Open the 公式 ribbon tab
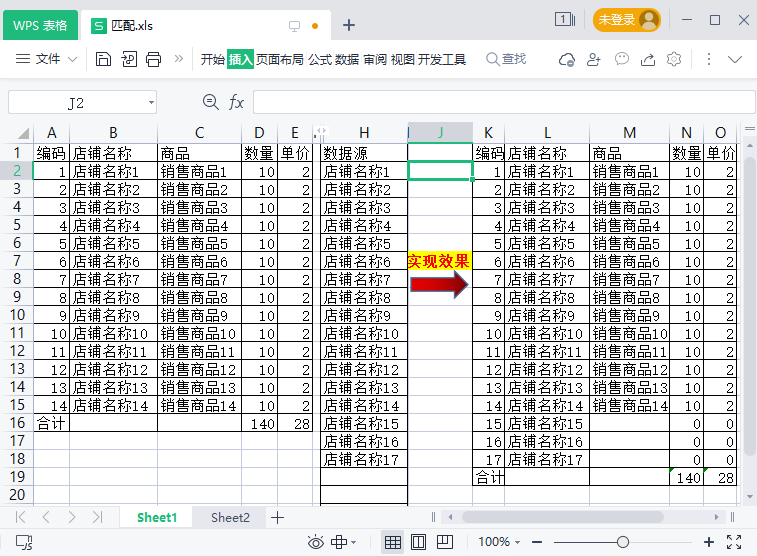 pos(320,59)
